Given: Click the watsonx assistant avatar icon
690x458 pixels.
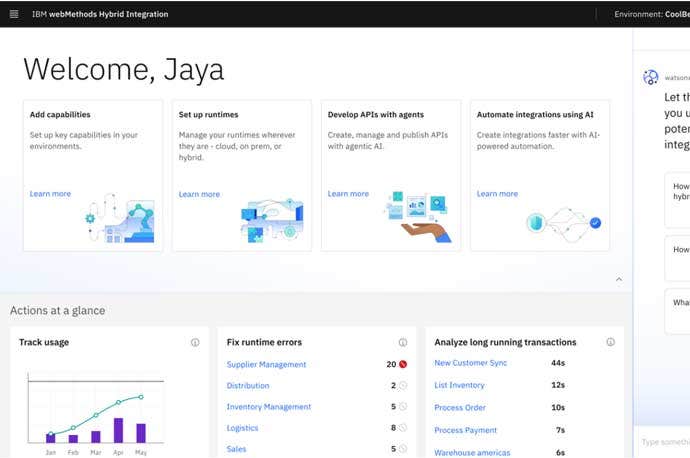Looking at the screenshot, I should pos(651,77).
